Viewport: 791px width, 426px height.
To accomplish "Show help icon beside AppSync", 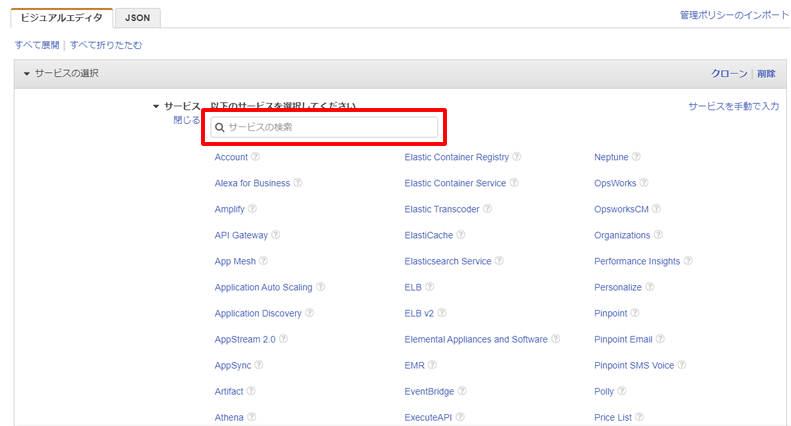I will click(x=259, y=365).
